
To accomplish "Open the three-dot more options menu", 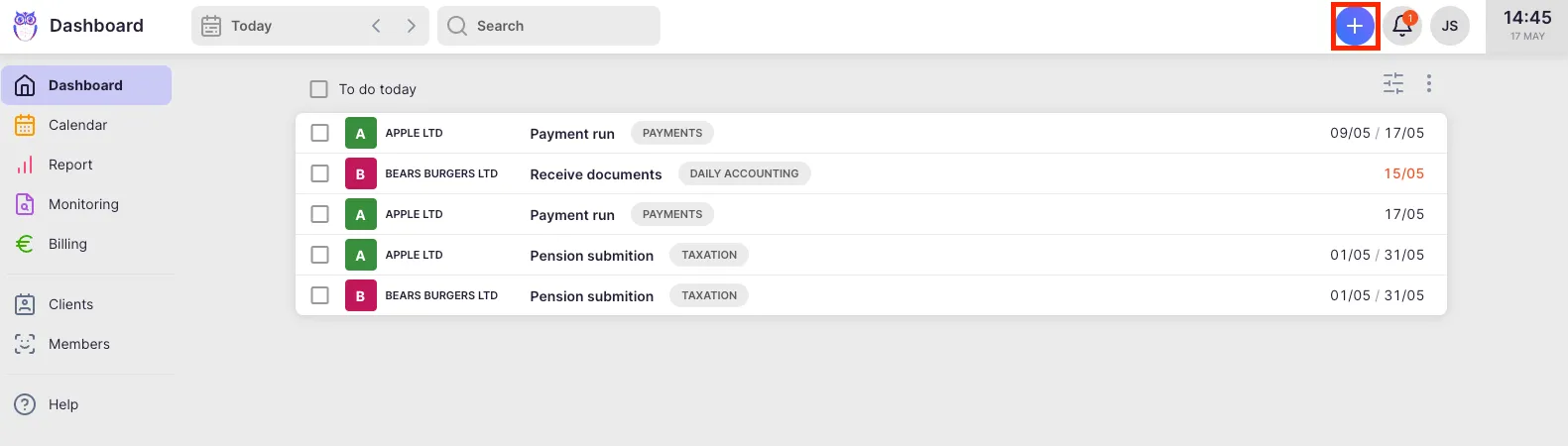I will [x=1429, y=83].
